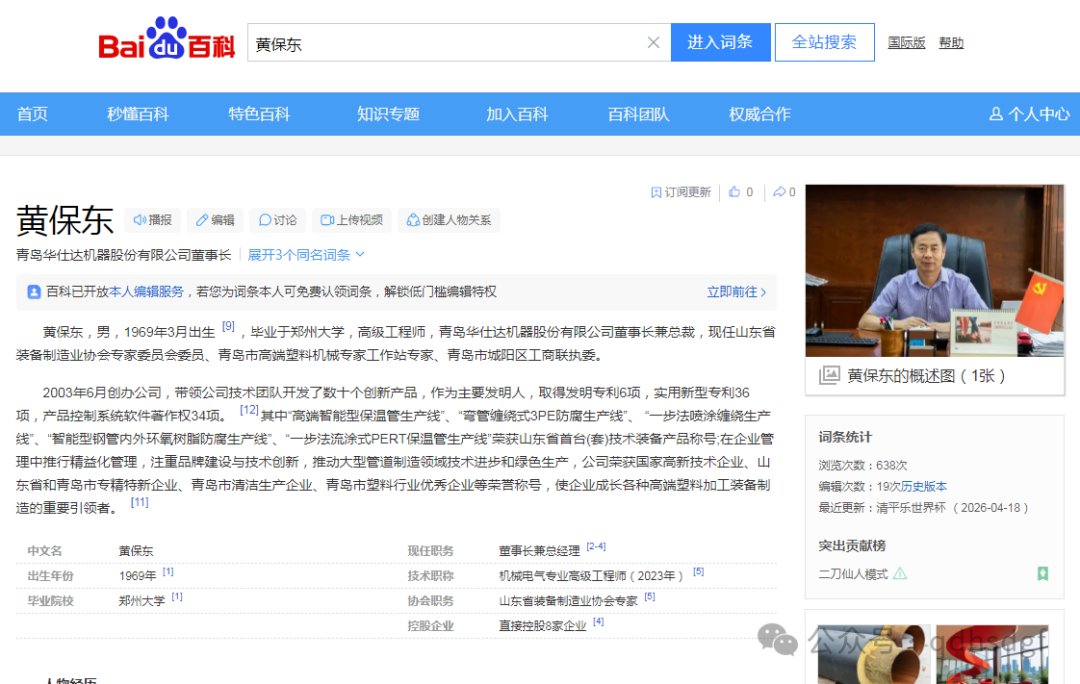Viewport: 1080px width, 684px height.
Task: Click 立即前往 link in notice bar
Action: (x=736, y=291)
